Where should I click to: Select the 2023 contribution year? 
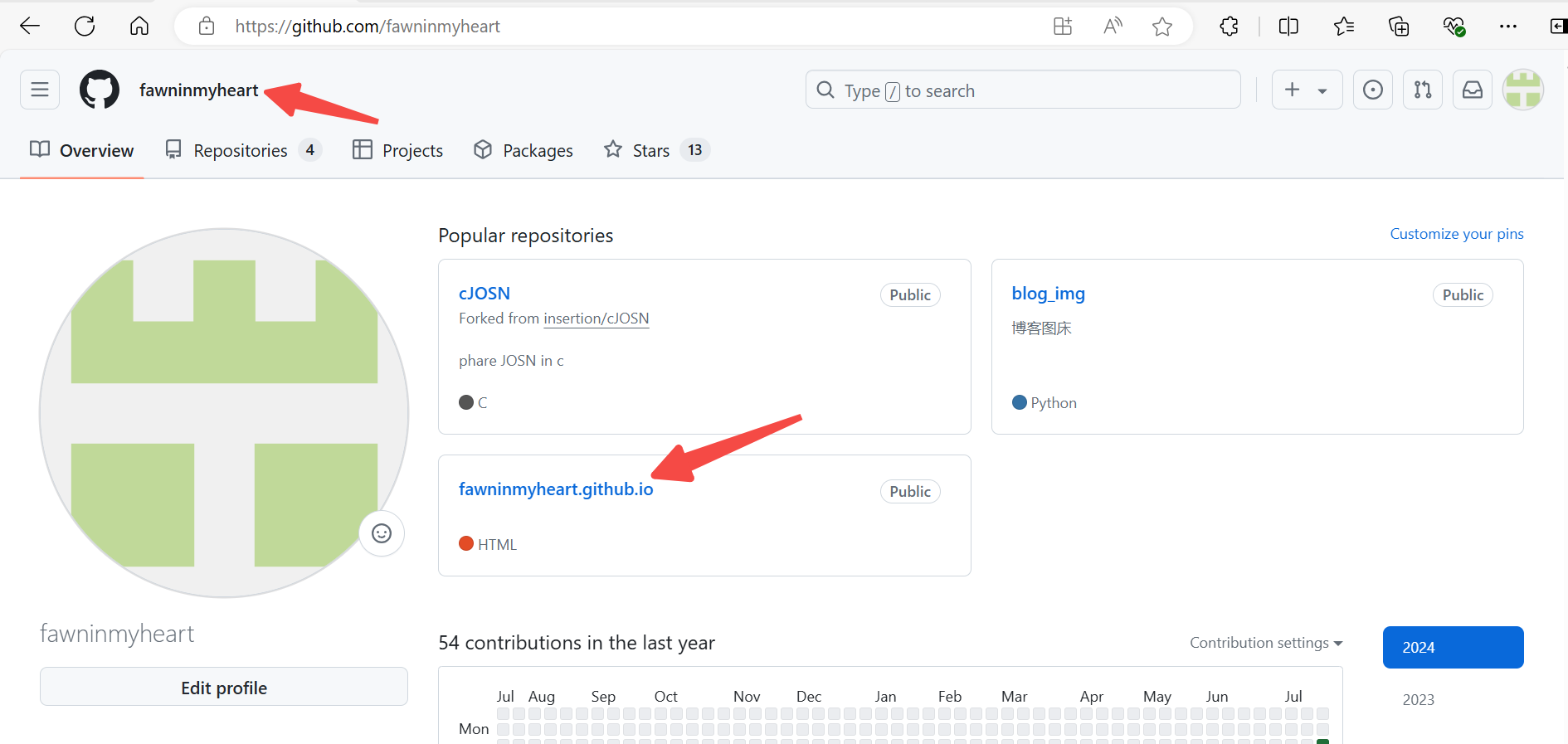click(1419, 699)
